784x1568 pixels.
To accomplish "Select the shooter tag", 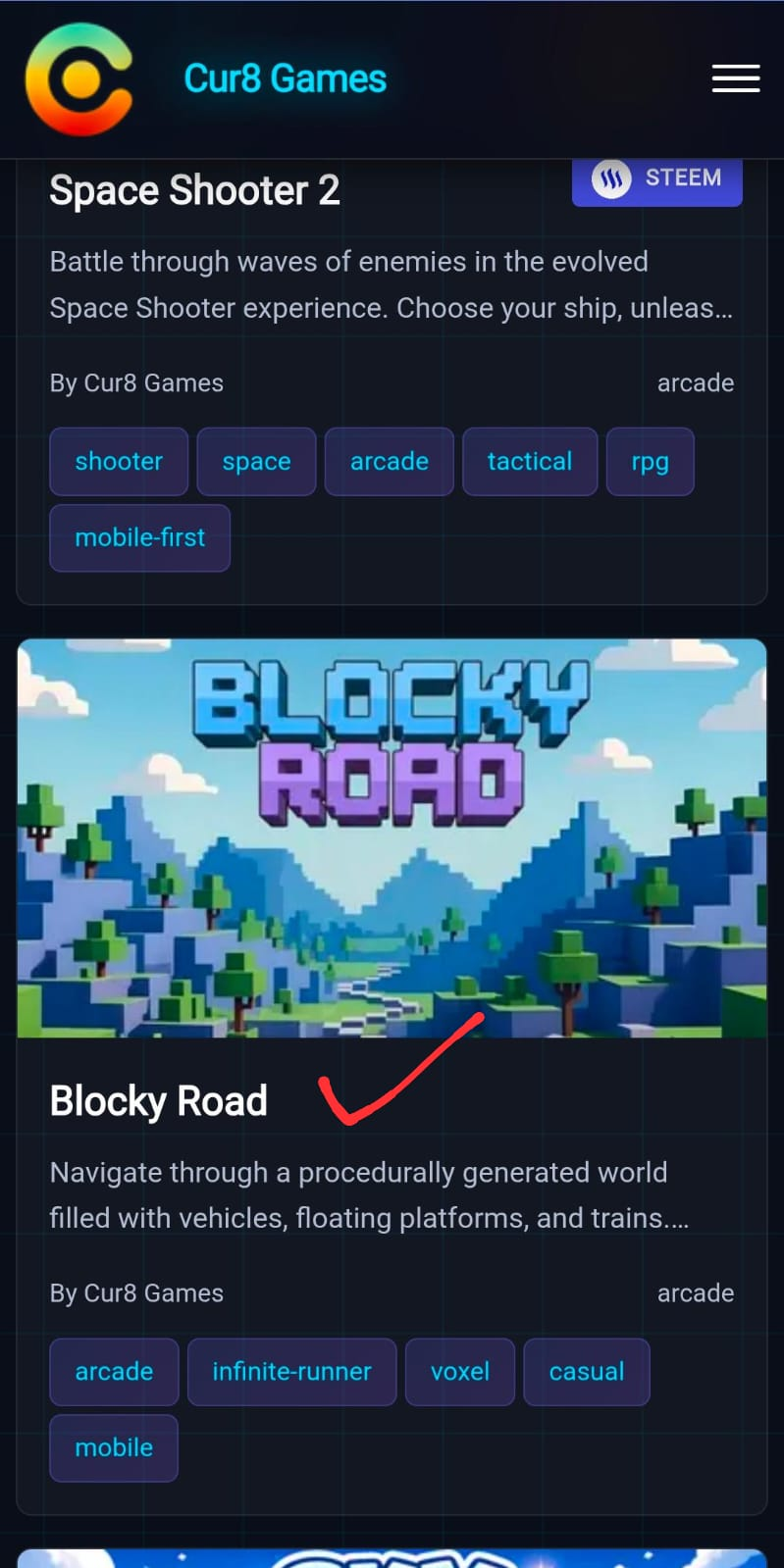I will (x=119, y=461).
